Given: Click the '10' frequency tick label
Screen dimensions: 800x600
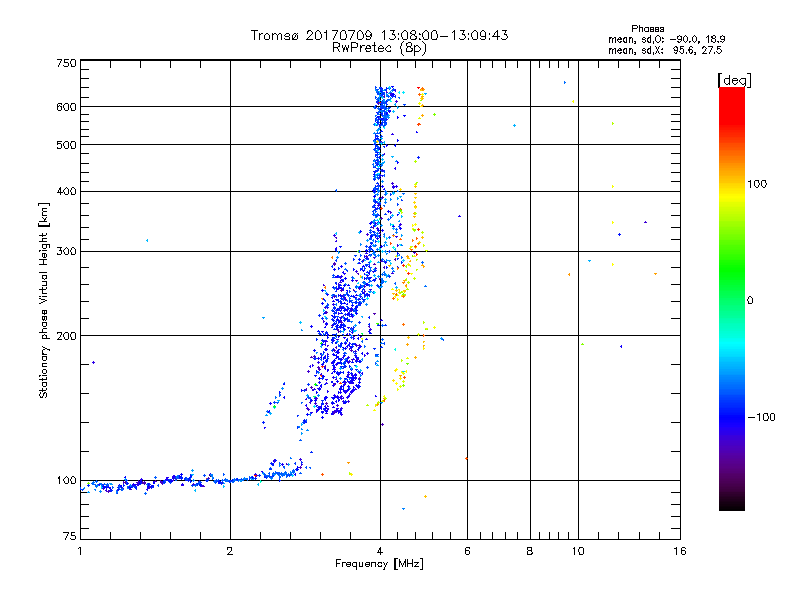Looking at the screenshot, I should click(578, 551).
